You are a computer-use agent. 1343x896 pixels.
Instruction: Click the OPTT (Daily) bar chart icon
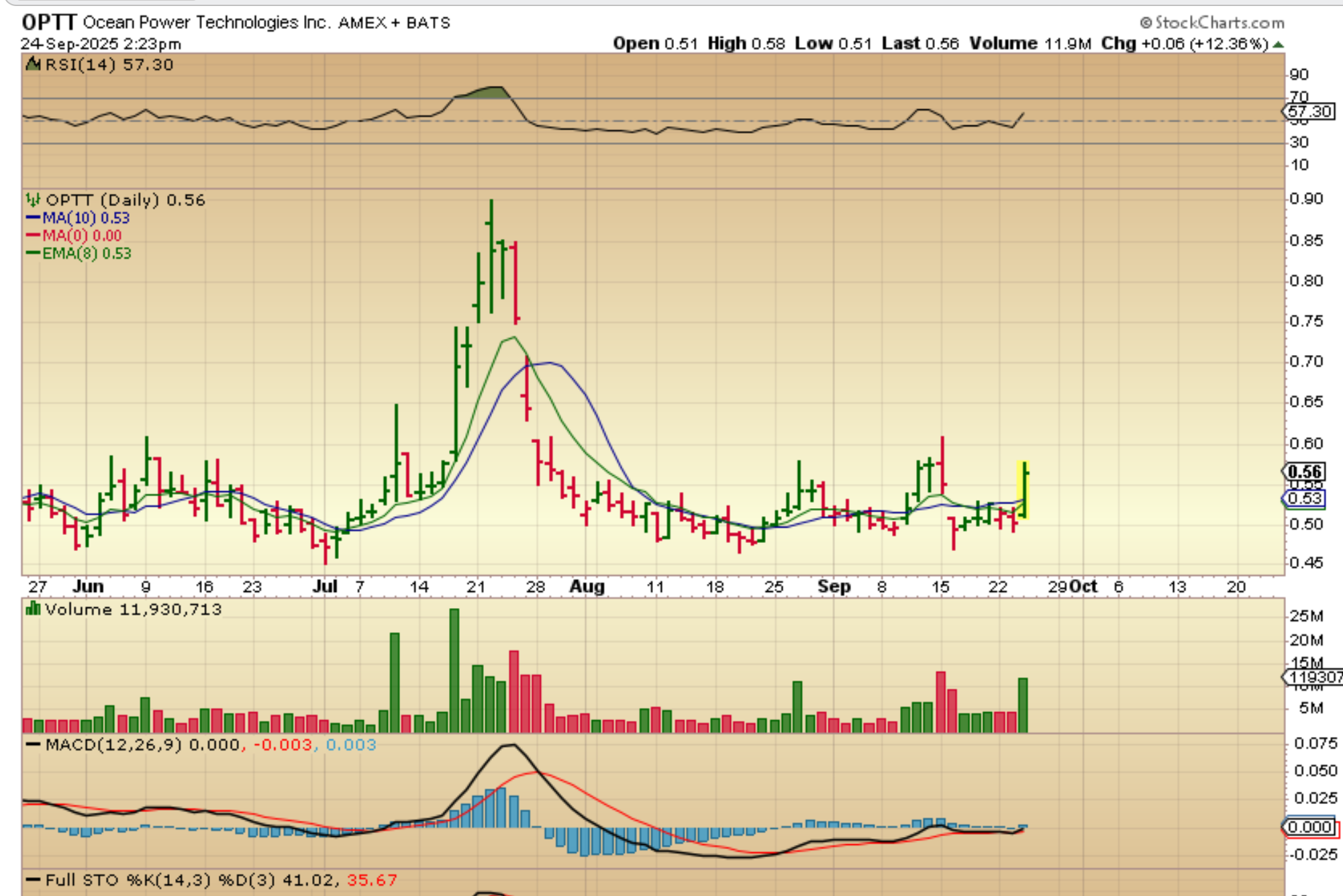click(x=33, y=200)
